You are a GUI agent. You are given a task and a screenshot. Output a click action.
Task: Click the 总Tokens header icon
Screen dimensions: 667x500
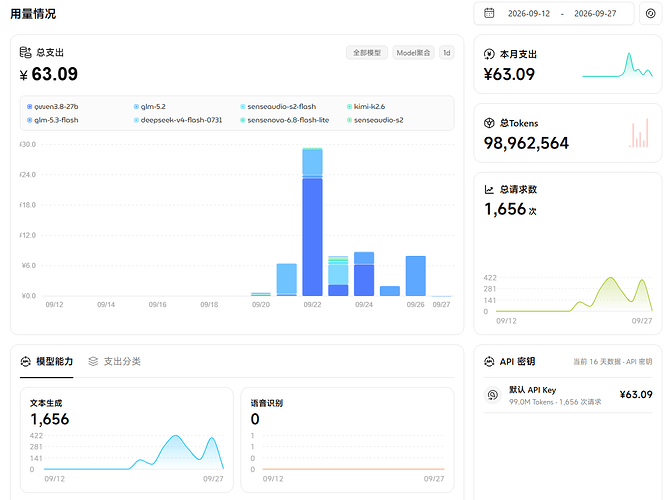point(489,123)
